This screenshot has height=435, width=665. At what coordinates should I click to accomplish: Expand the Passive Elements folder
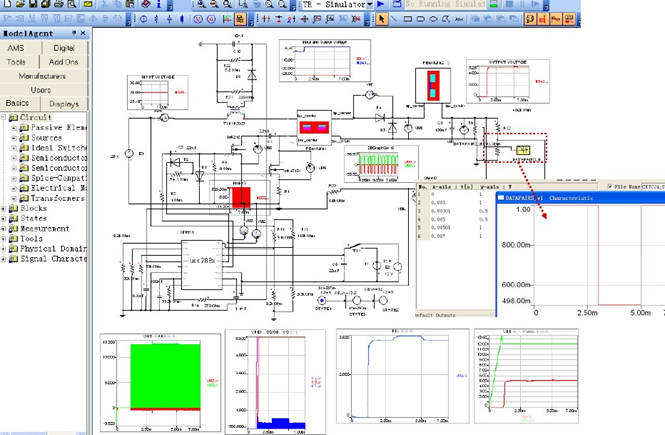coord(14,127)
